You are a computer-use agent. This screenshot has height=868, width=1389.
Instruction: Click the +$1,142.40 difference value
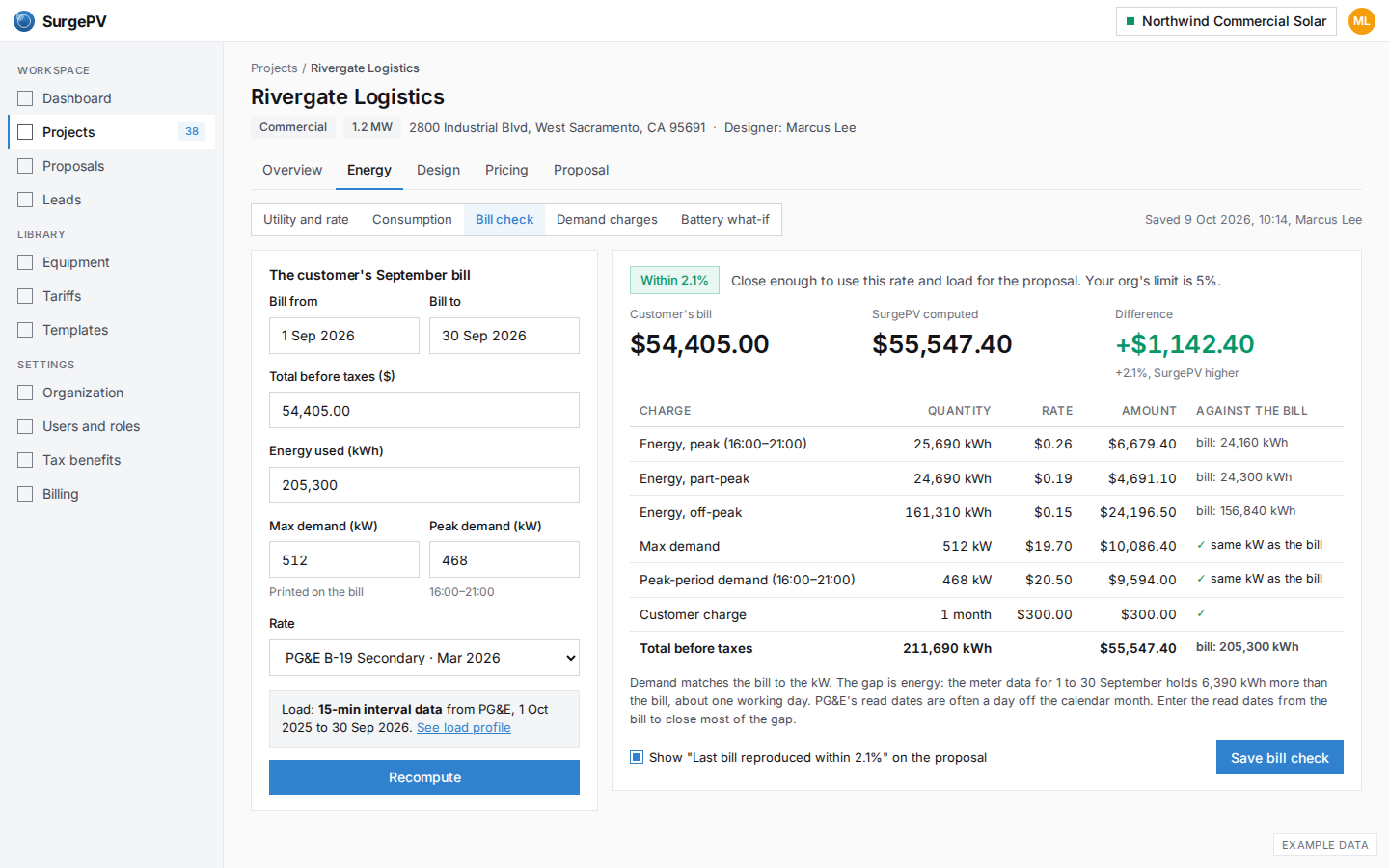(x=1185, y=344)
